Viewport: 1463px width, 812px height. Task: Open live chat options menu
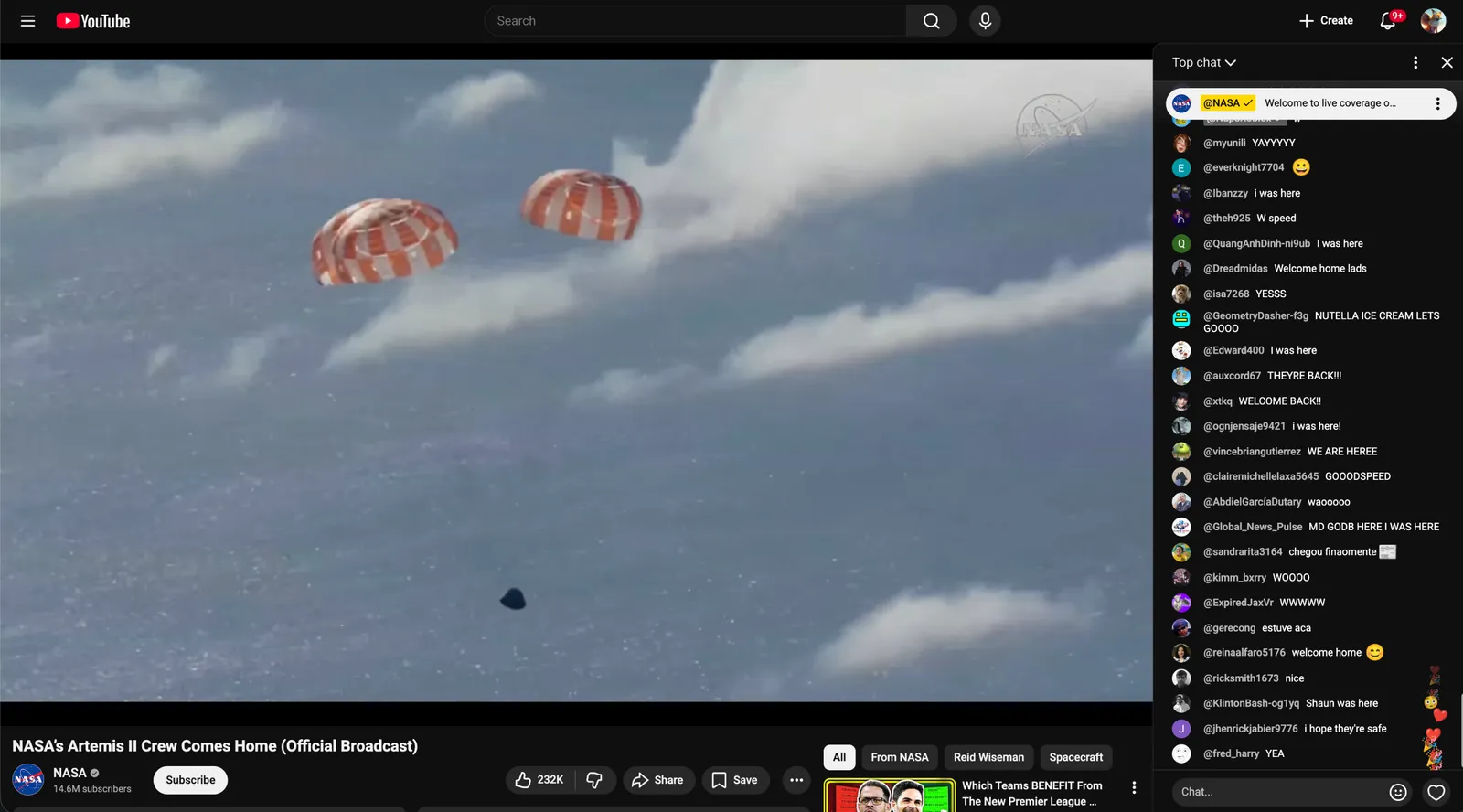1415,62
